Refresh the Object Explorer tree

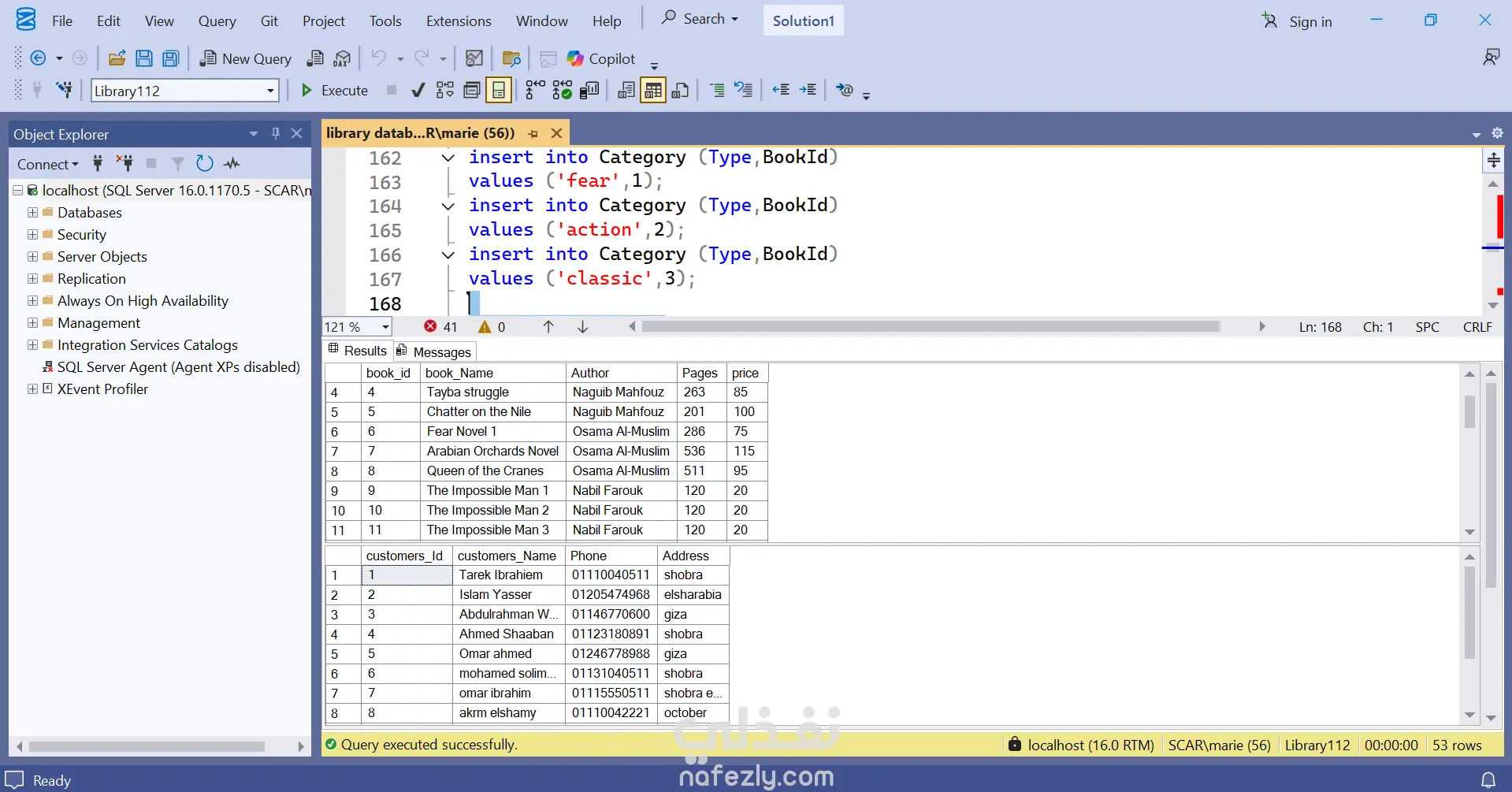coord(204,164)
